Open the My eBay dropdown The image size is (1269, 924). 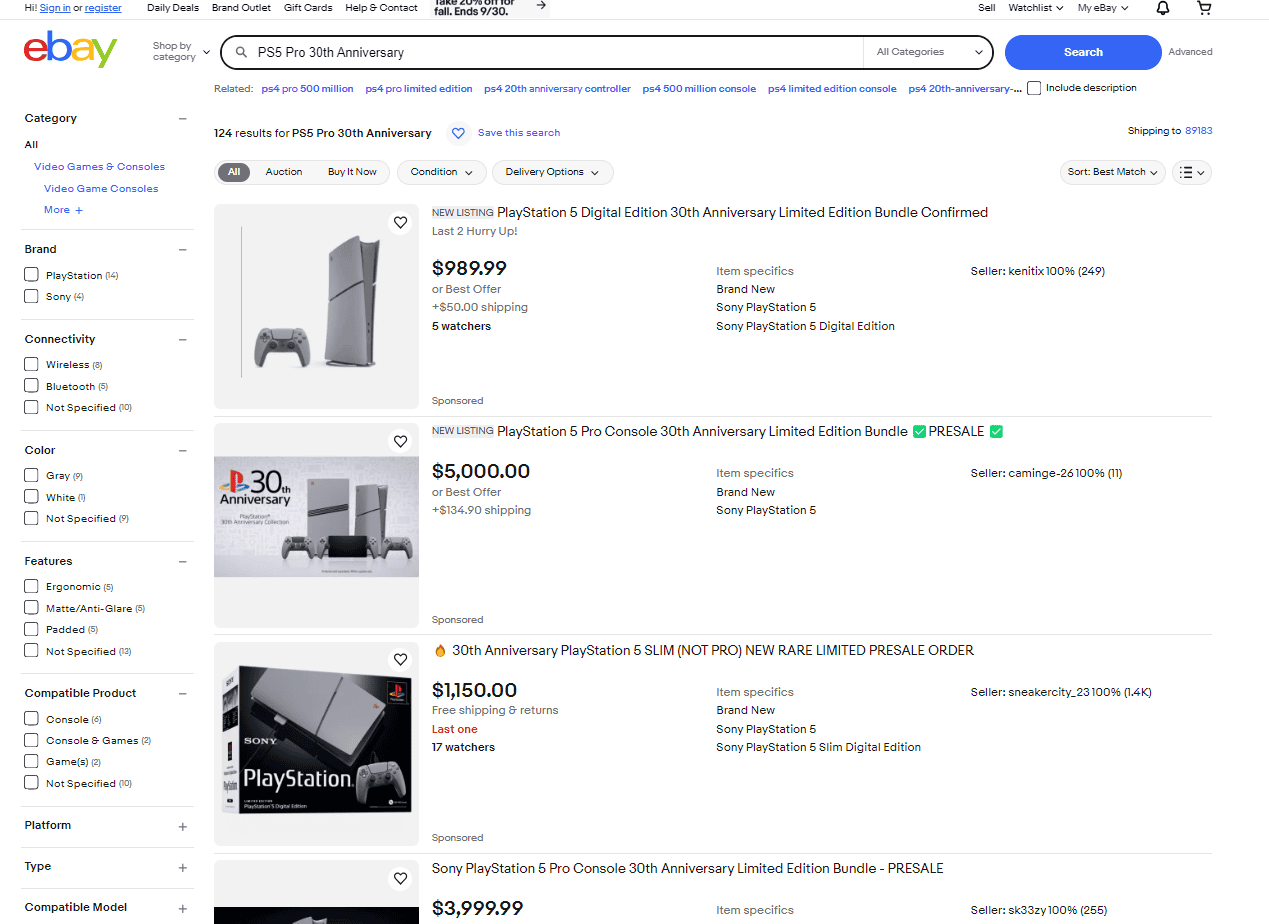pyautogui.click(x=1103, y=8)
